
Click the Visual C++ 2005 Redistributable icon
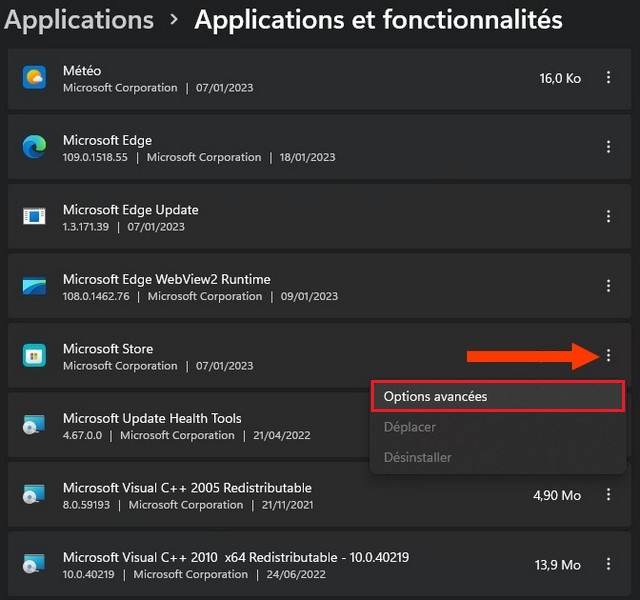point(34,495)
